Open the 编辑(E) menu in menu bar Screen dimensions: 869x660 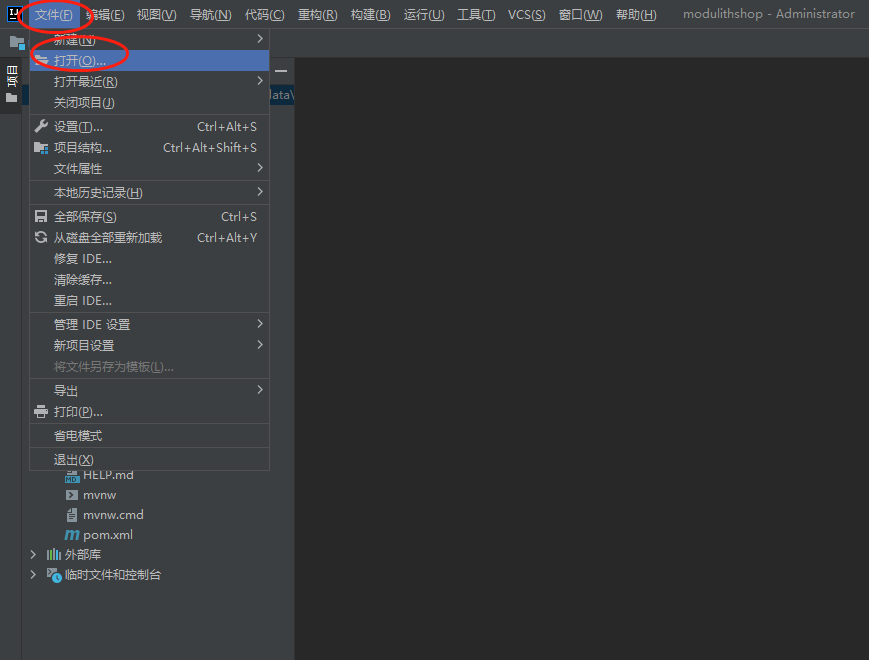tap(105, 14)
